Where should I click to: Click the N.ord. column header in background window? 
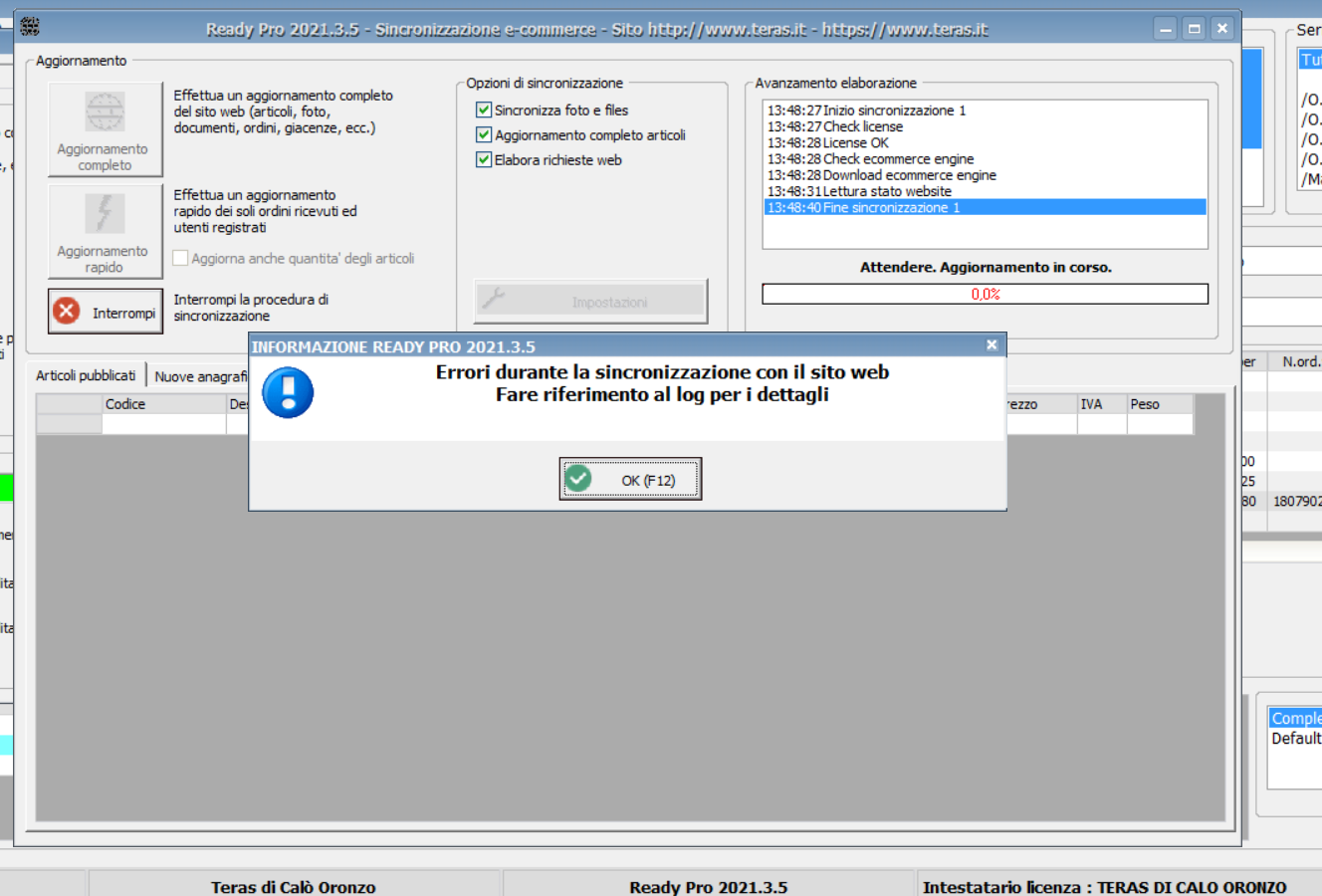point(1295,361)
